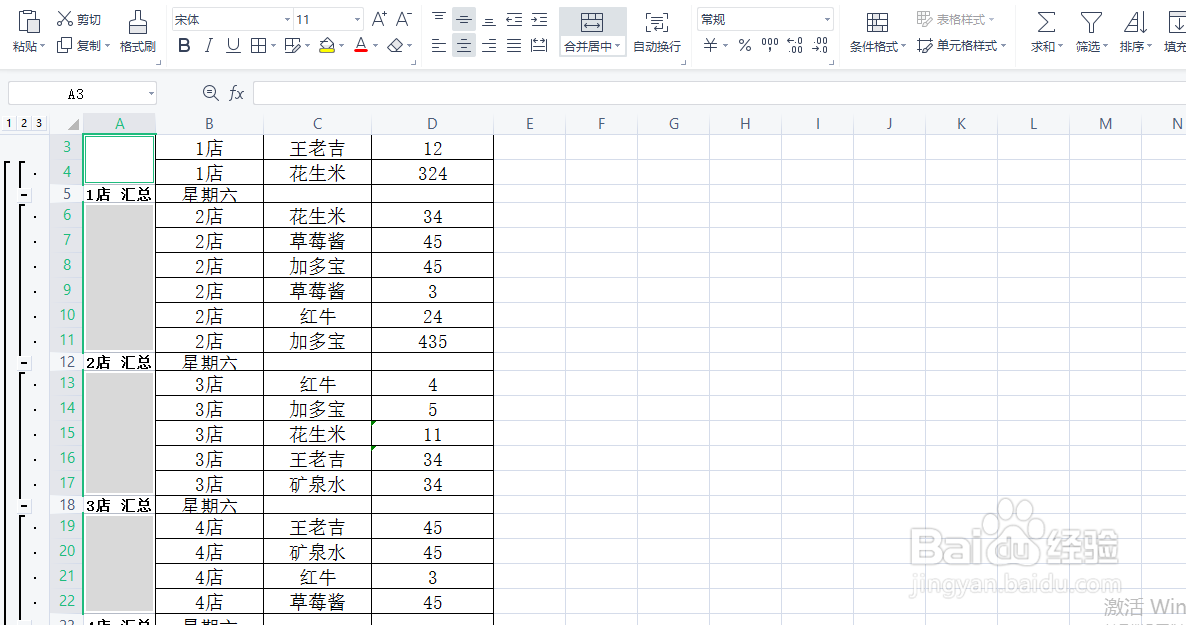Toggle vertical middle alignment
Screen dimensions: 1186x625
coord(464,19)
